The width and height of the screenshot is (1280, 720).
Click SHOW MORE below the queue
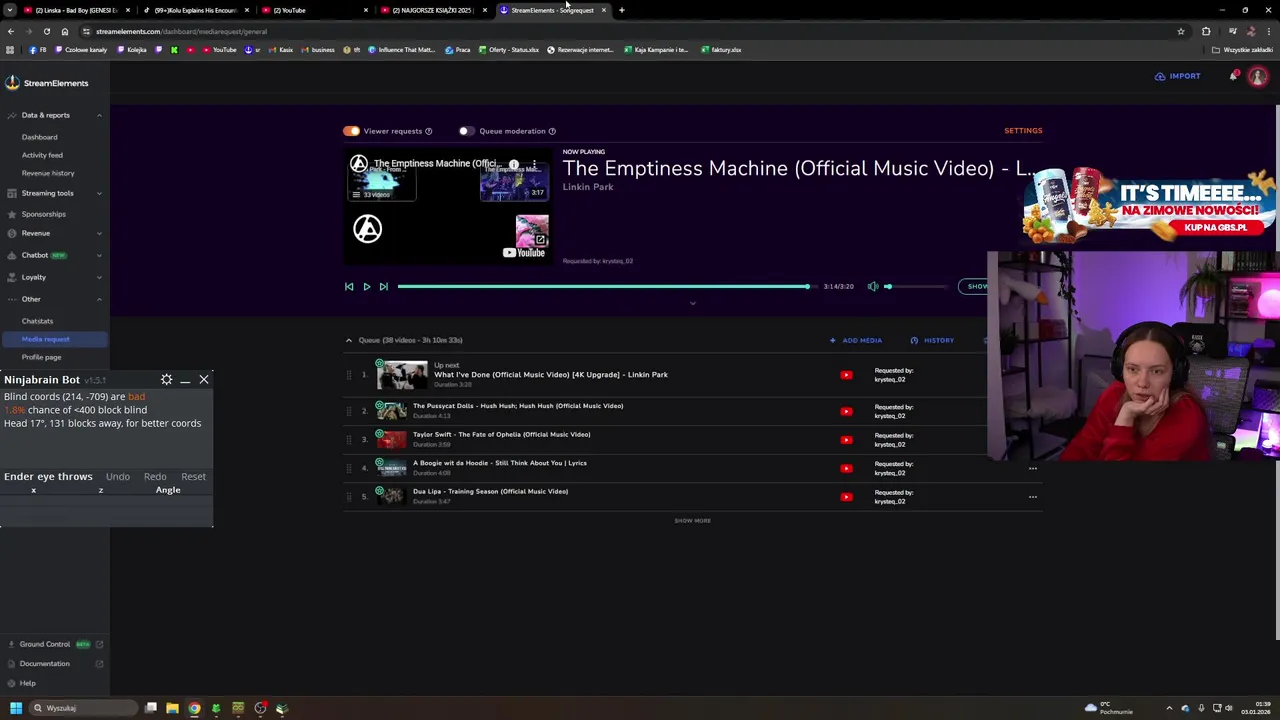(x=692, y=521)
